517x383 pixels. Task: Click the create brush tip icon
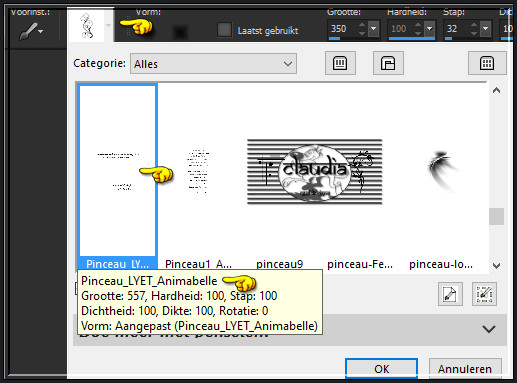[x=450, y=294]
